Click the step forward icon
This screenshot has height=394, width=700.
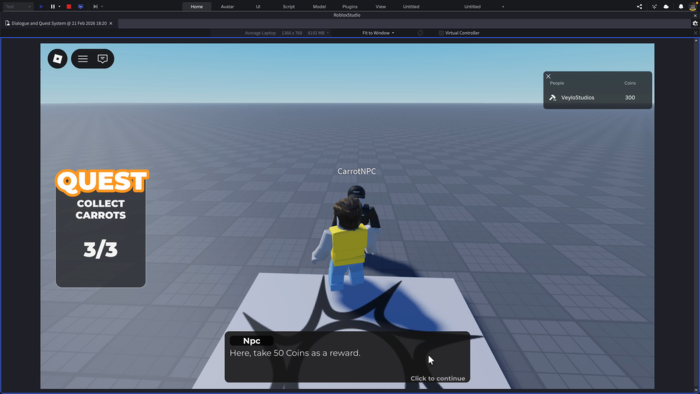point(95,7)
